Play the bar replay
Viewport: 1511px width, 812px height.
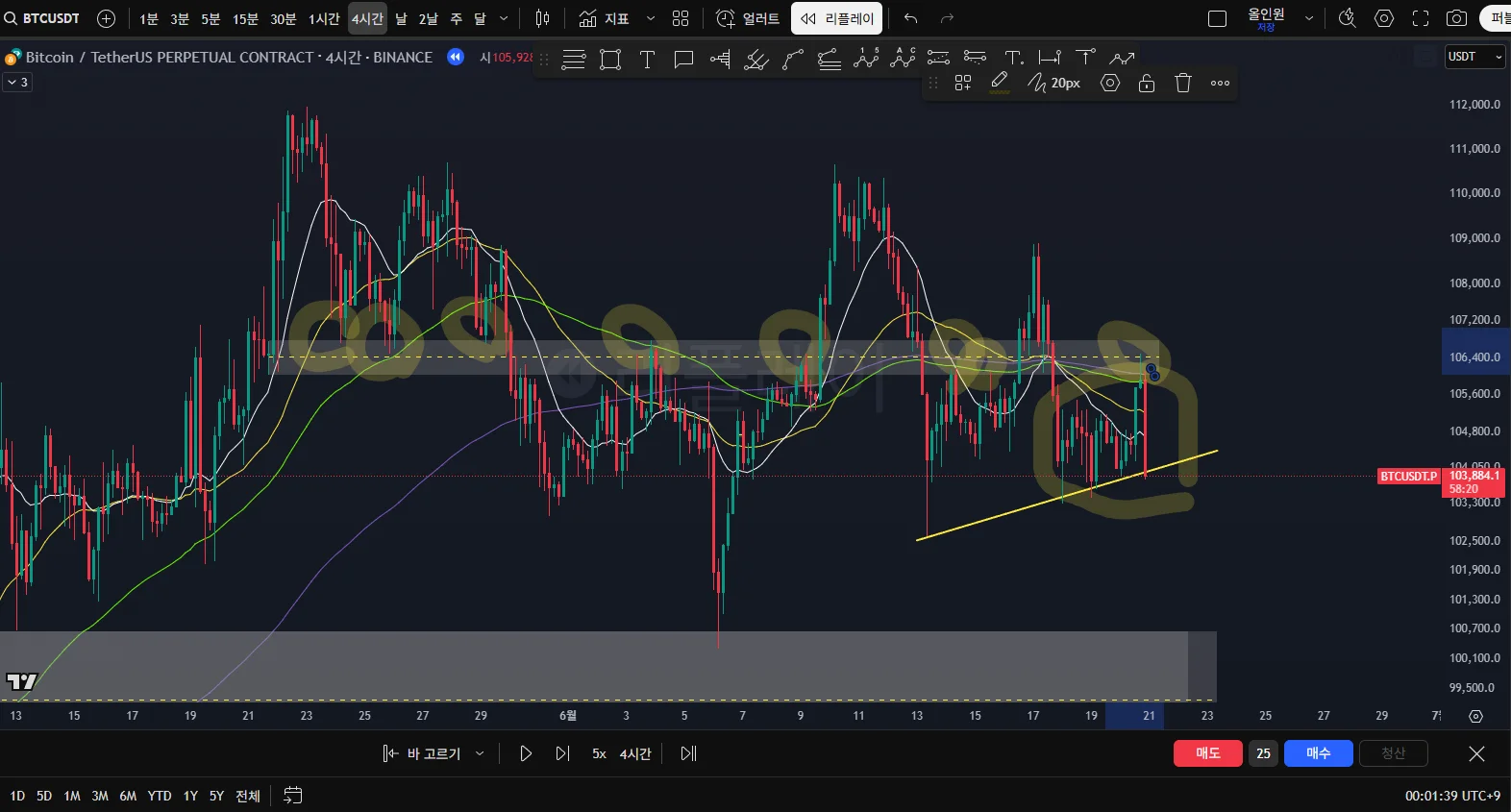coord(526,753)
